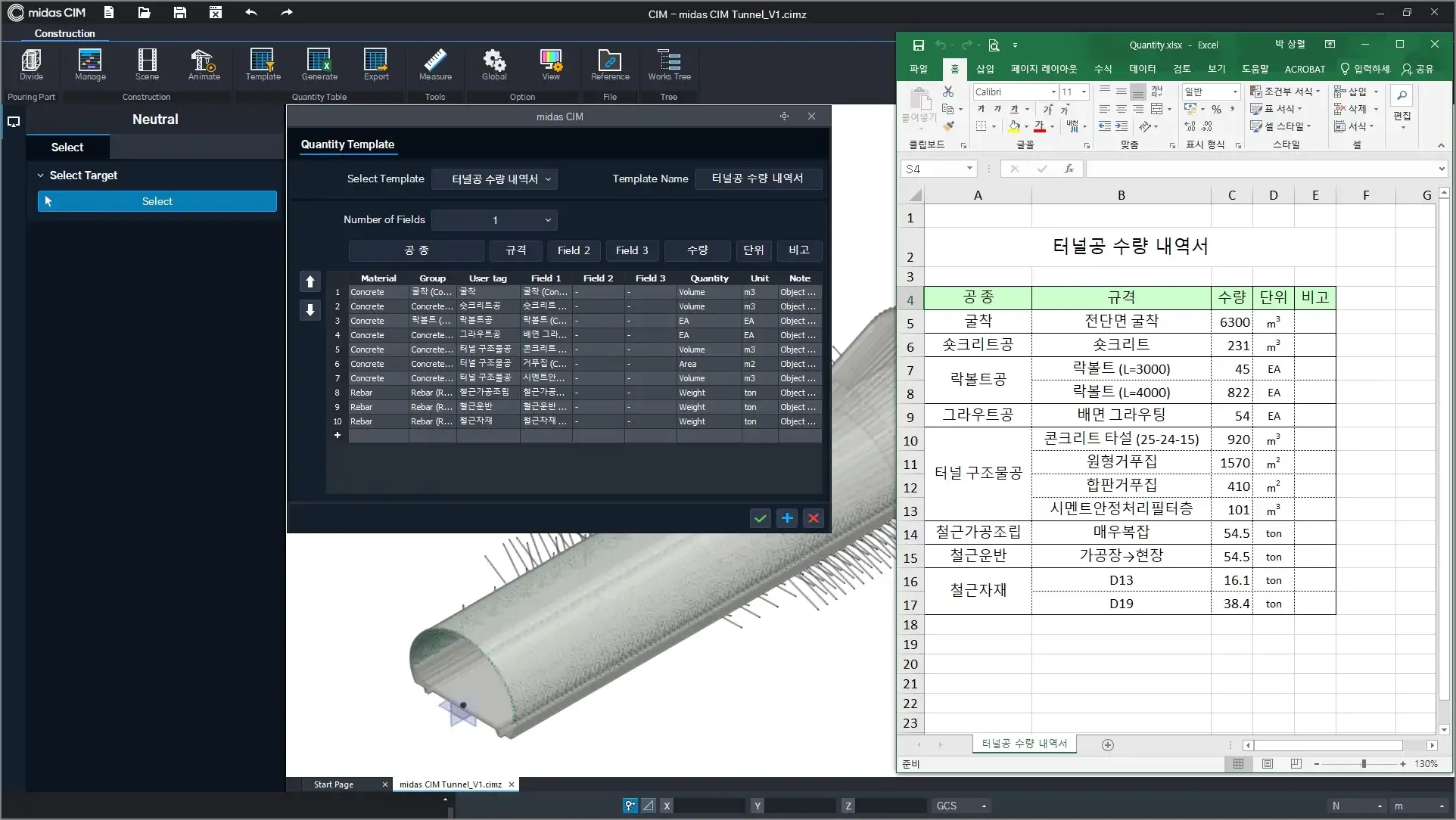This screenshot has width=1456, height=820.
Task: Toggle bottom vertical align in Excel
Action: coord(1137,92)
